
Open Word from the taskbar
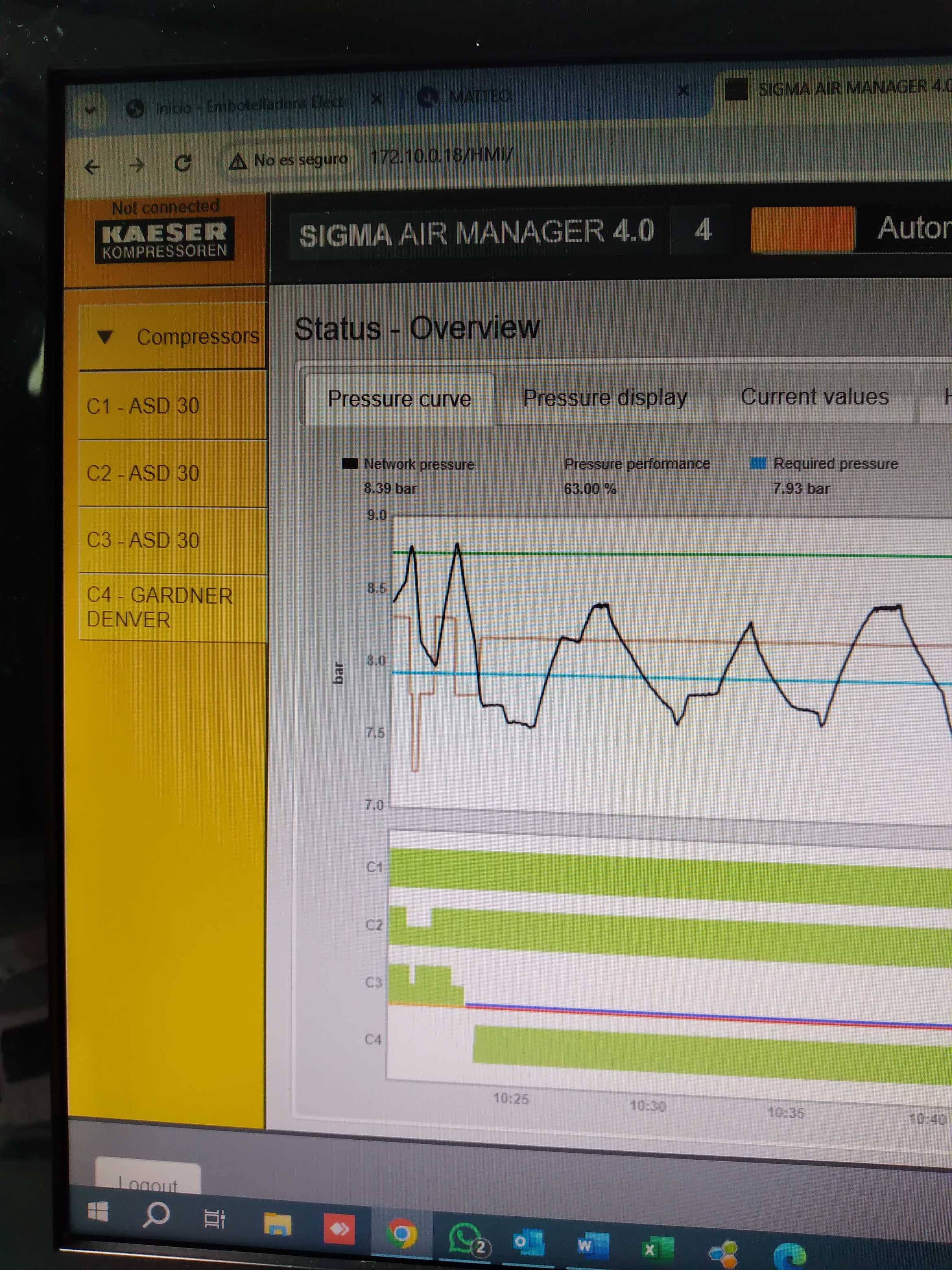593,1245
